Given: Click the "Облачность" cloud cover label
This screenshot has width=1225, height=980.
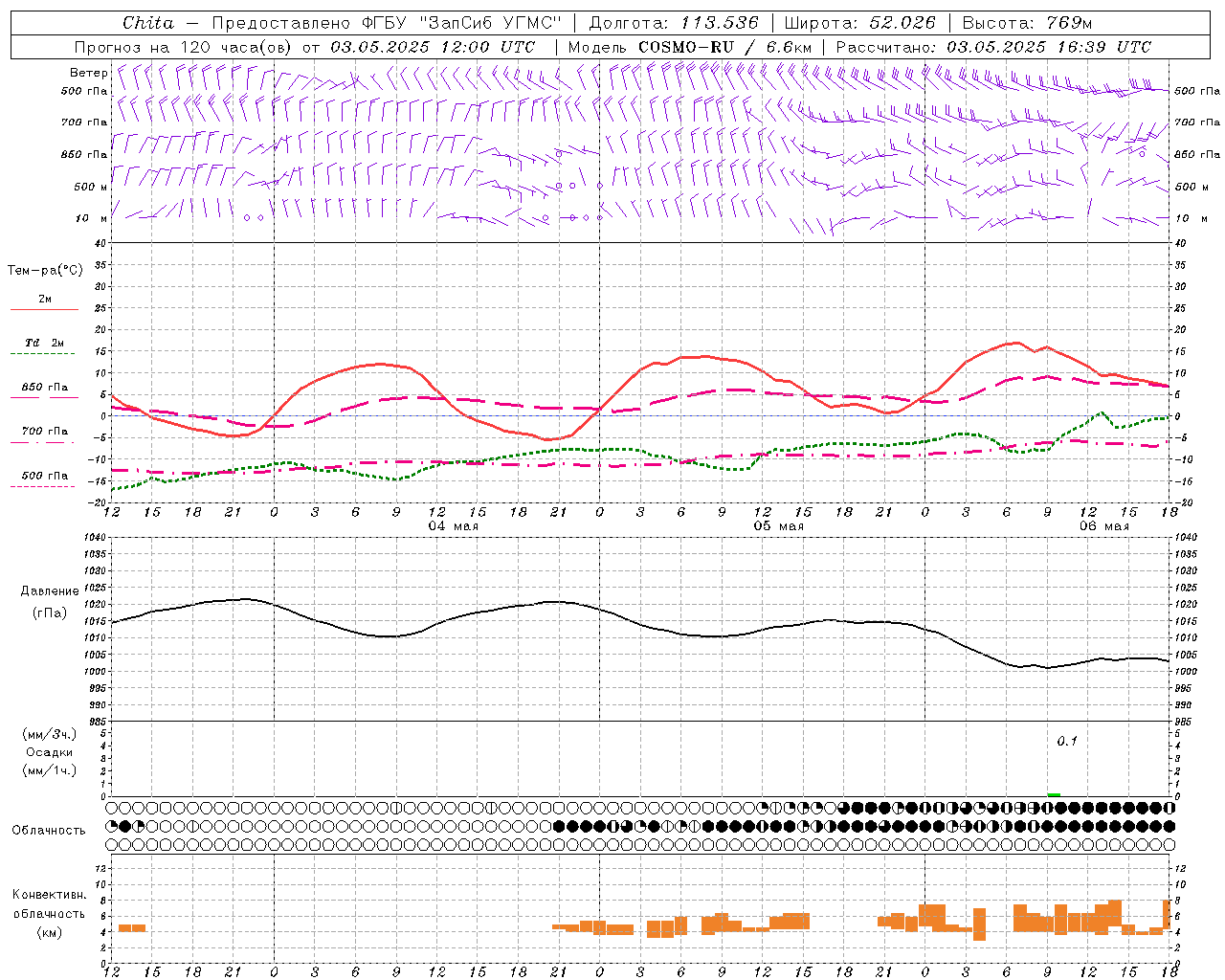Looking at the screenshot, I should (49, 831).
